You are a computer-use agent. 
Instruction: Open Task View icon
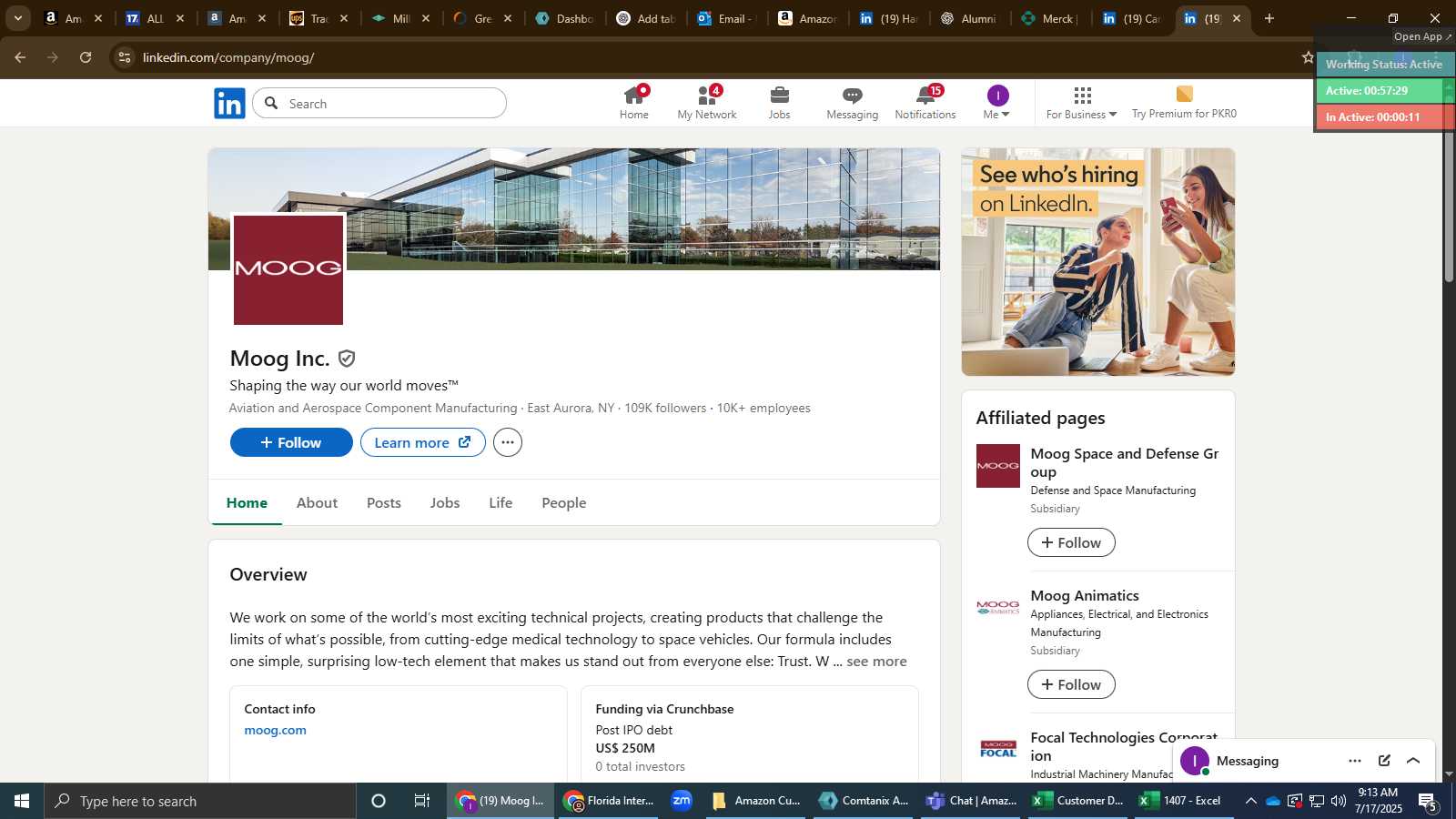click(422, 801)
